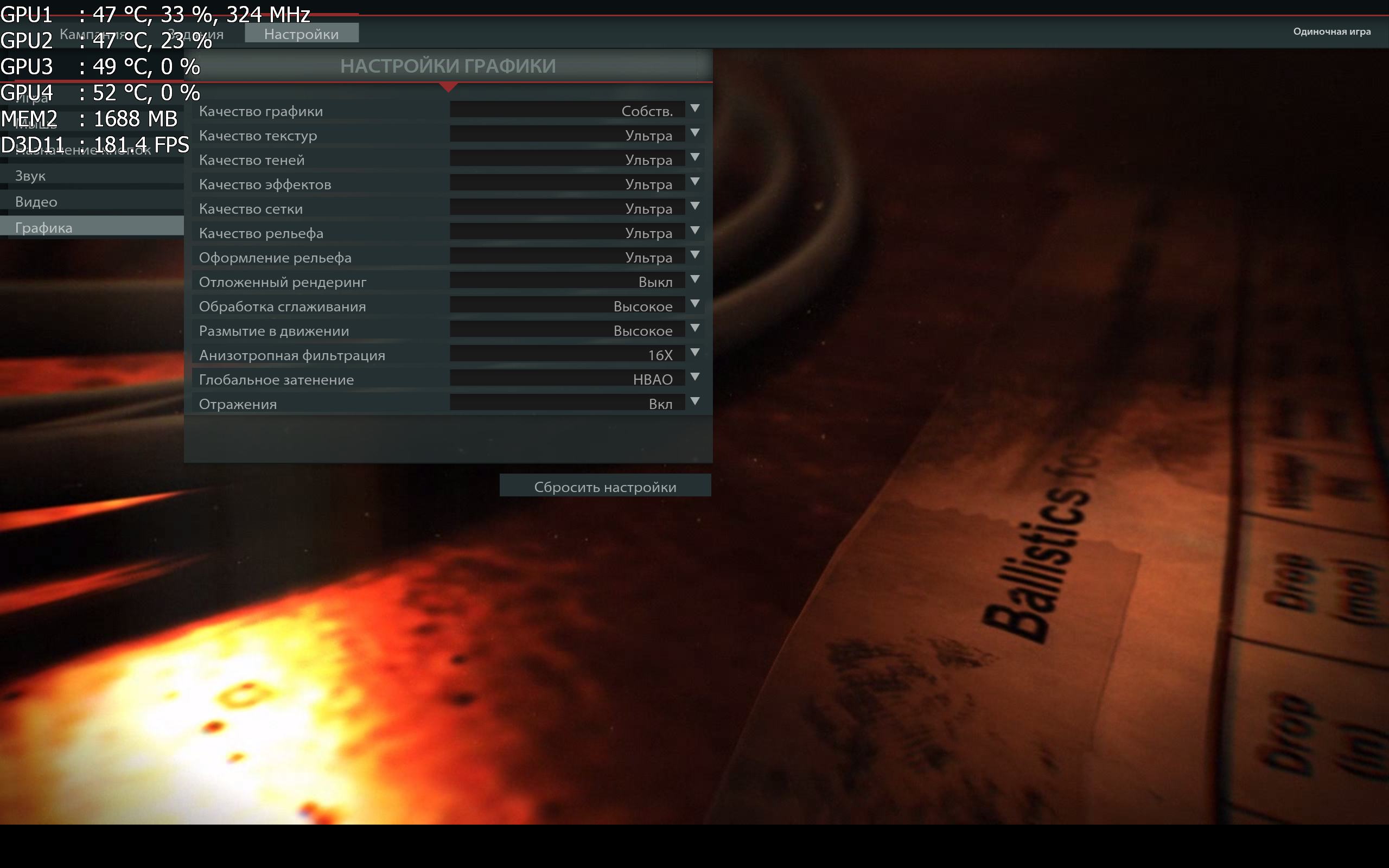The height and width of the screenshot is (868, 1389).
Task: Select the Графика sidebar item
Action: (x=92, y=227)
